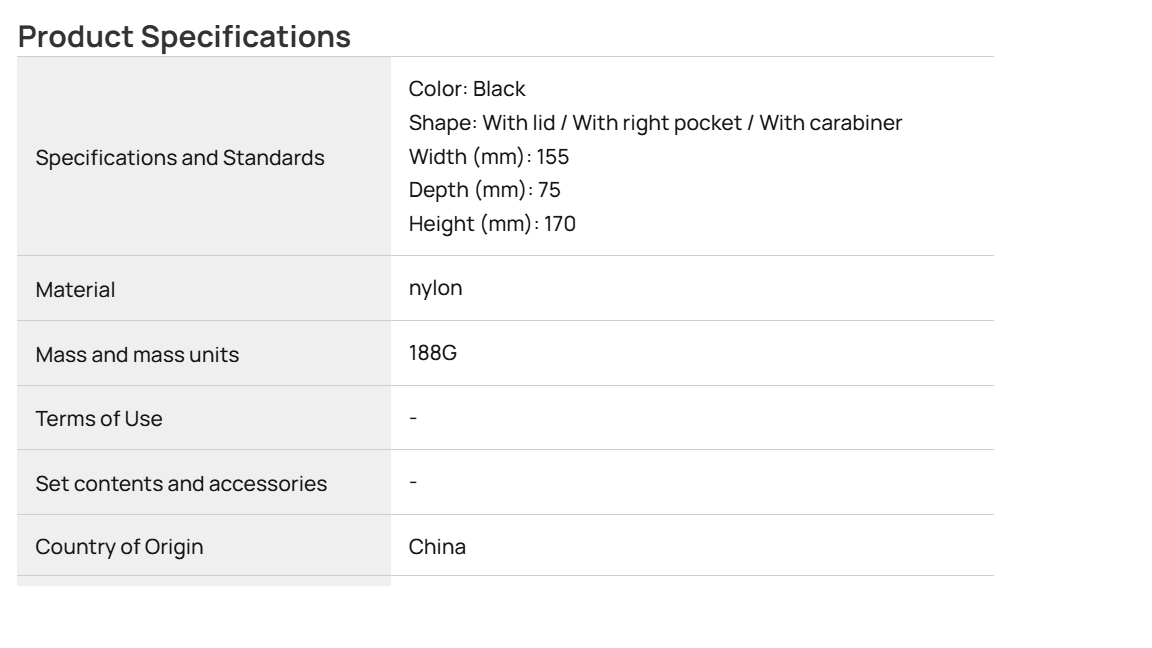The width and height of the screenshot is (1152, 648).
Task: Select the Set contents and accessories label
Action: (181, 483)
